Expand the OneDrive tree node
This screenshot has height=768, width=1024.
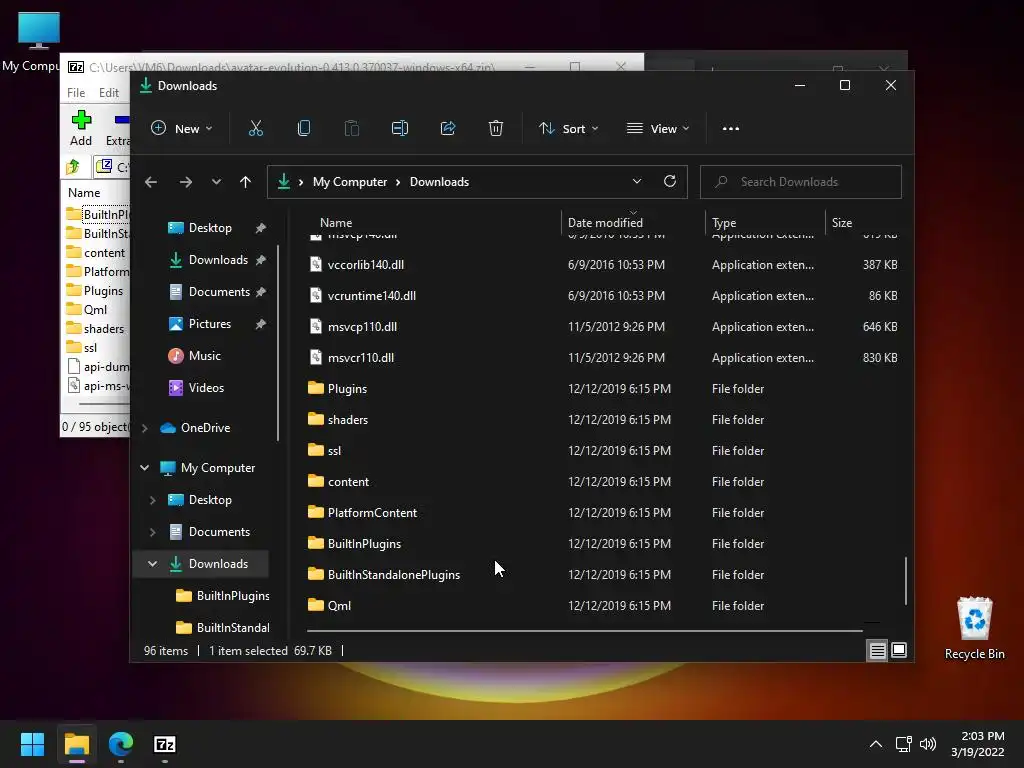coord(145,428)
